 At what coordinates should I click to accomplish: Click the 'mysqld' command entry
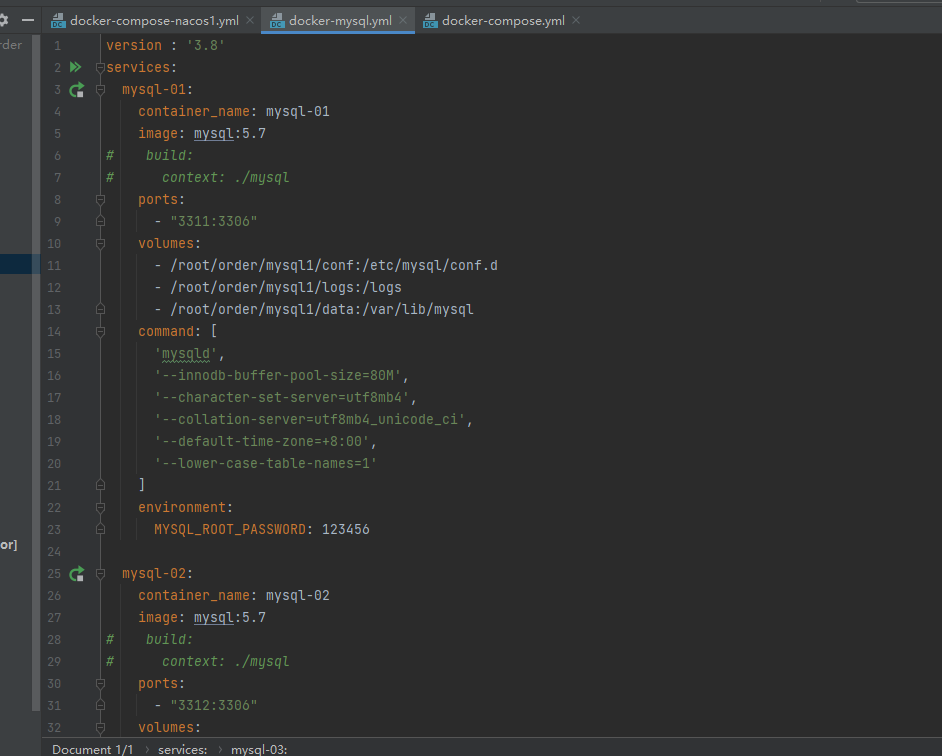(x=186, y=354)
